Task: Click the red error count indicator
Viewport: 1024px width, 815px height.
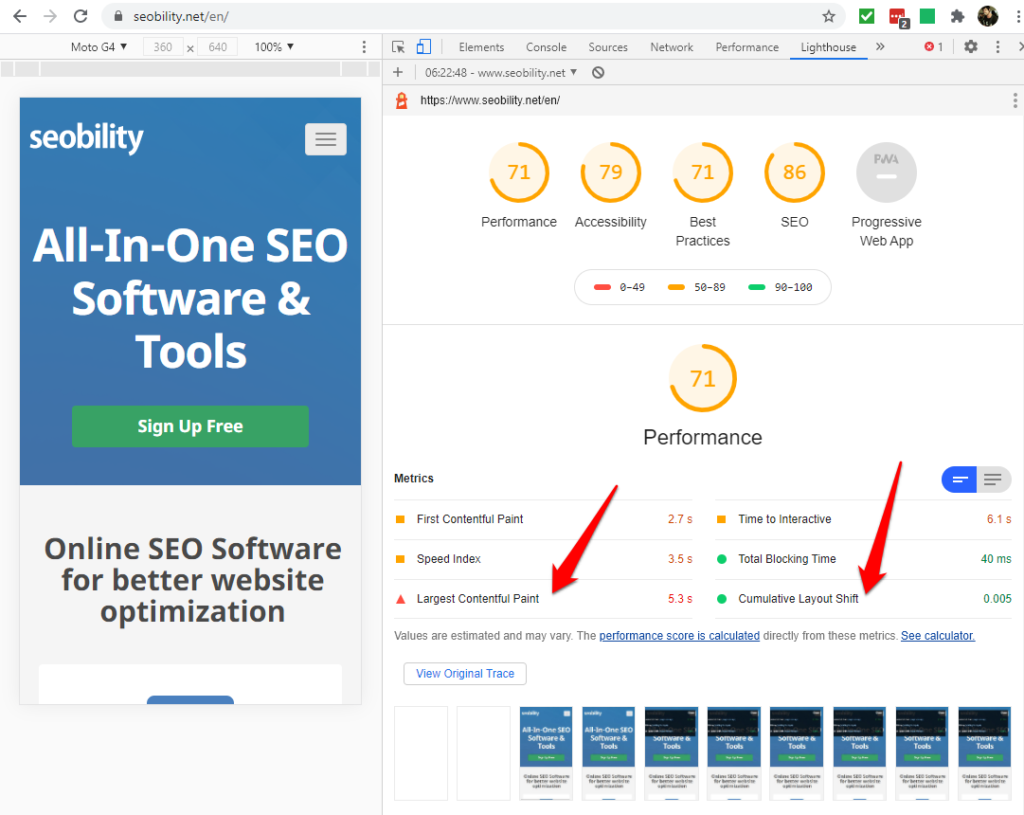Action: 934,47
